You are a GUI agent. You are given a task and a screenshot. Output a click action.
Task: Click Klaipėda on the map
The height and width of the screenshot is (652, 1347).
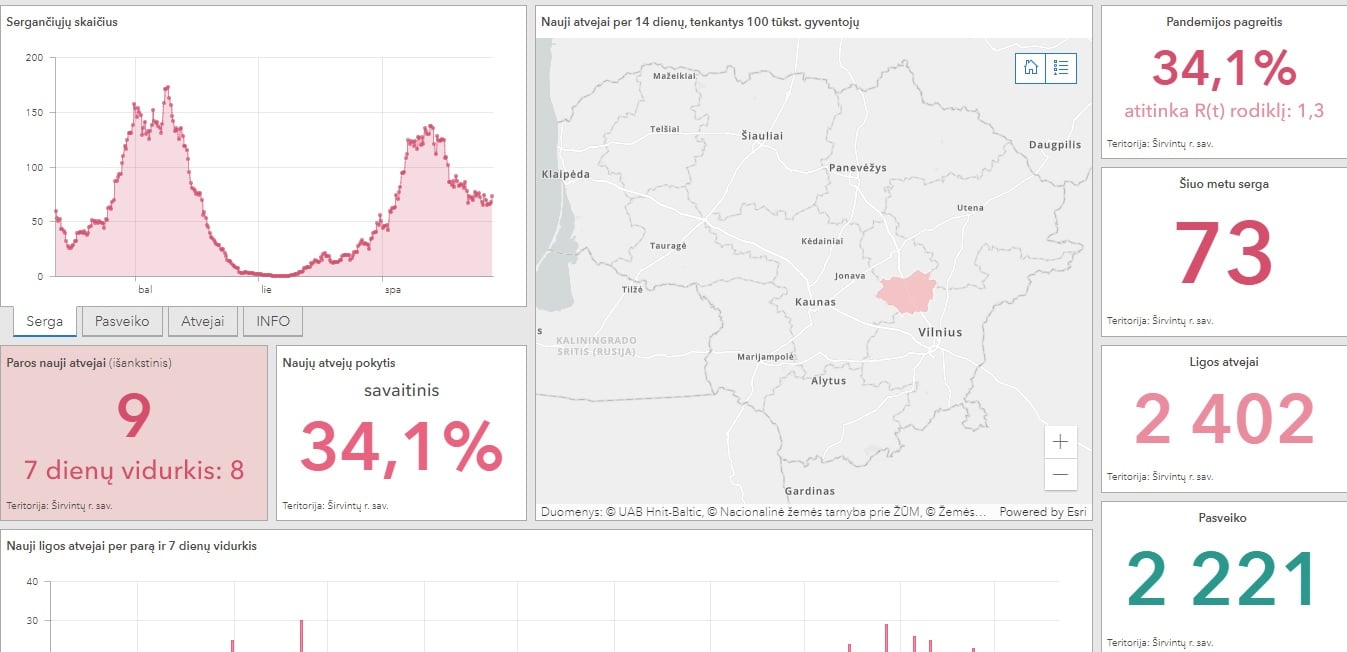(566, 174)
